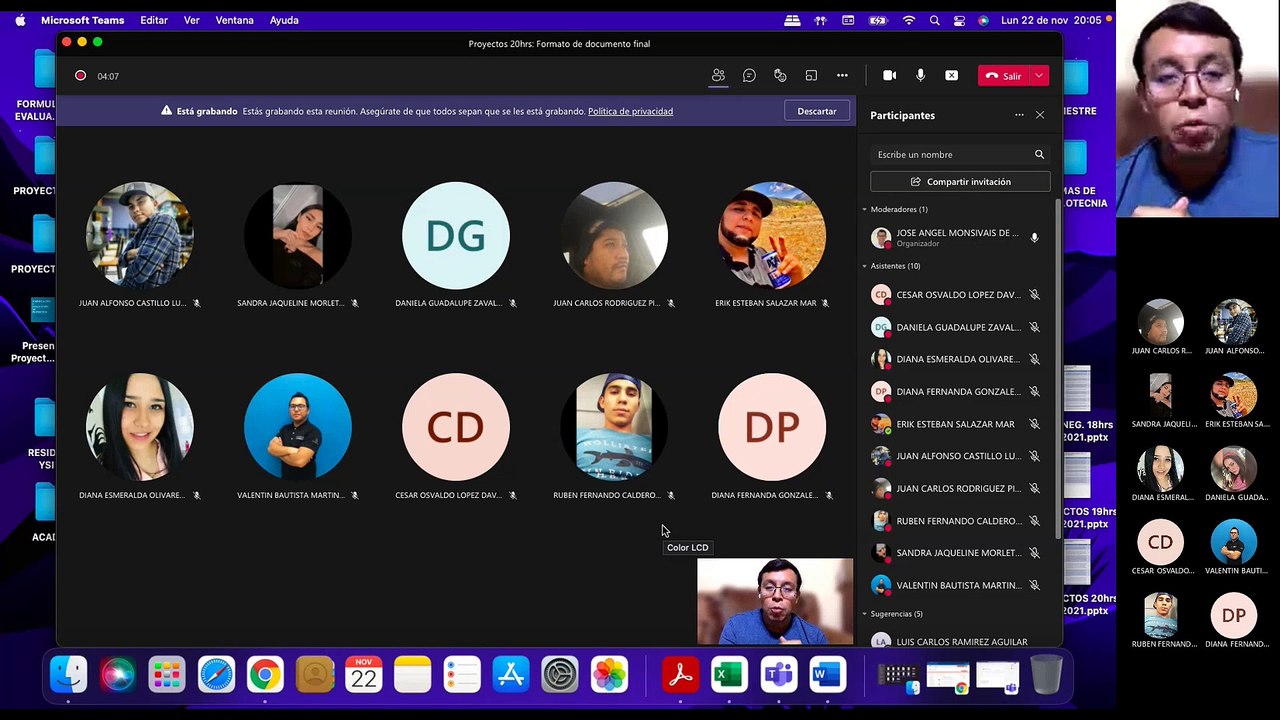Open dropdown arrow next to Salir

pos(1040,76)
